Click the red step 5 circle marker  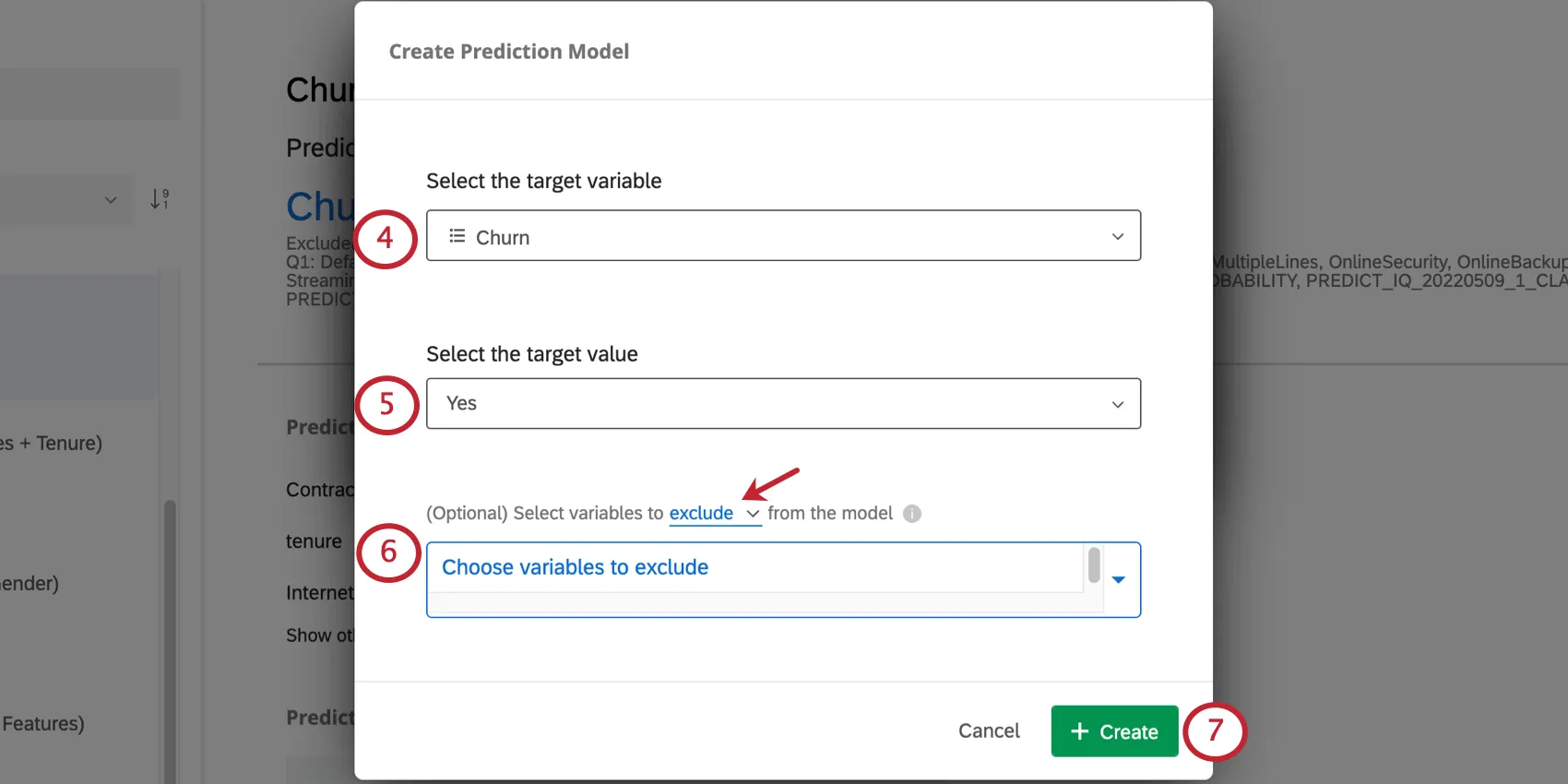pyautogui.click(x=387, y=404)
